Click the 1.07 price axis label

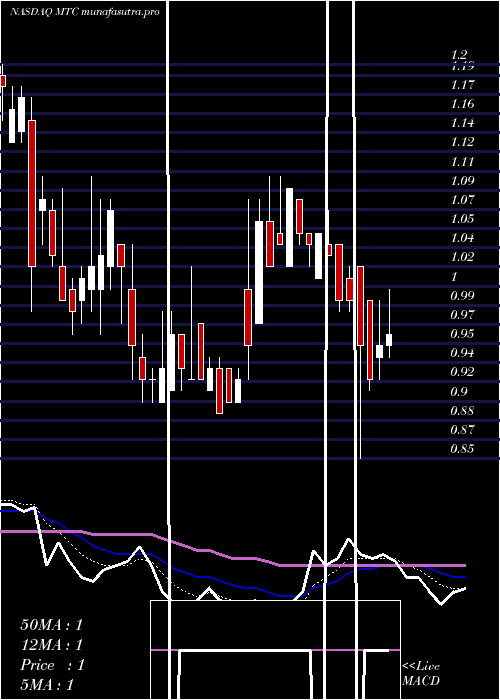tap(462, 199)
